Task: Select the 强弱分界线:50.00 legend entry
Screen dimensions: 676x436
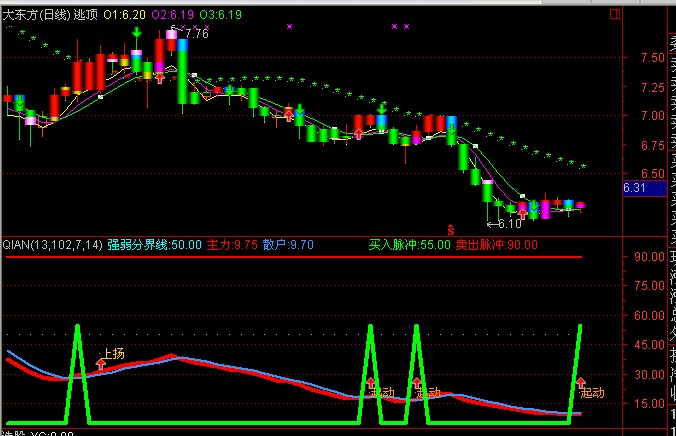Action: pyautogui.click(x=154, y=243)
